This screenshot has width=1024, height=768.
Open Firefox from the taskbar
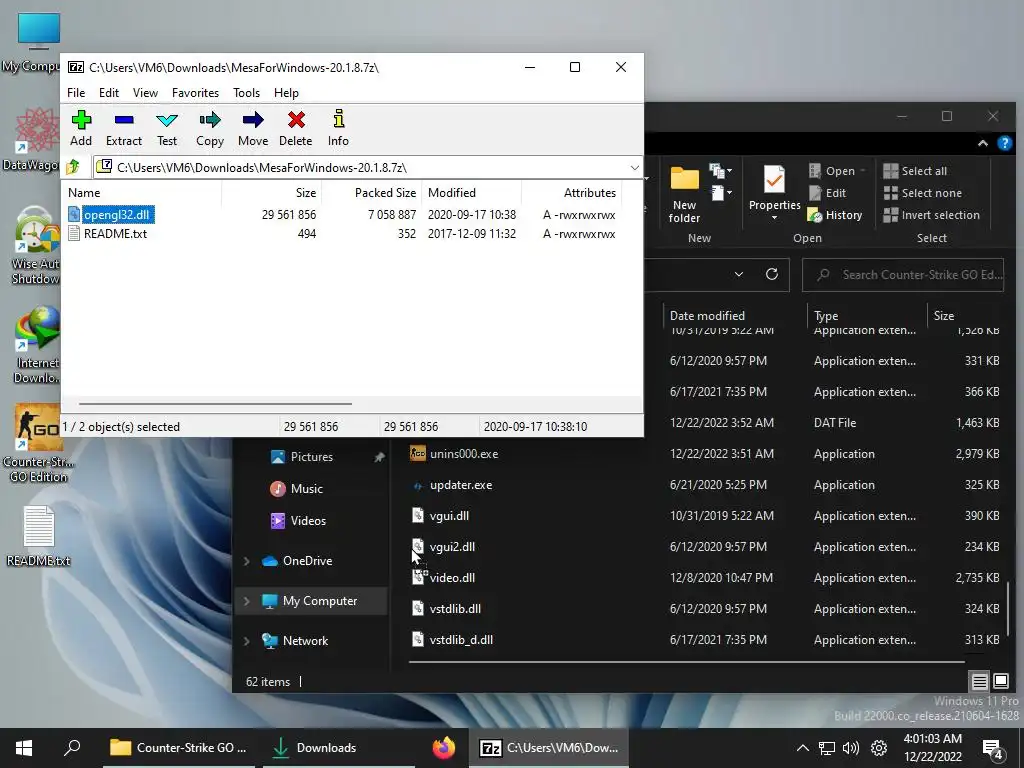(443, 748)
